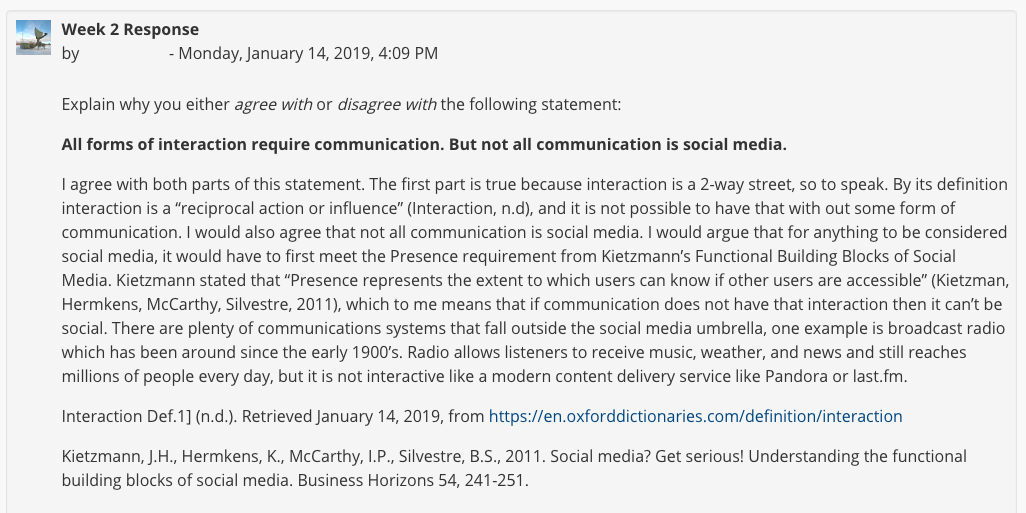Image resolution: width=1026 pixels, height=513 pixels.
Task: Click the "by" author label
Action: click(x=70, y=54)
